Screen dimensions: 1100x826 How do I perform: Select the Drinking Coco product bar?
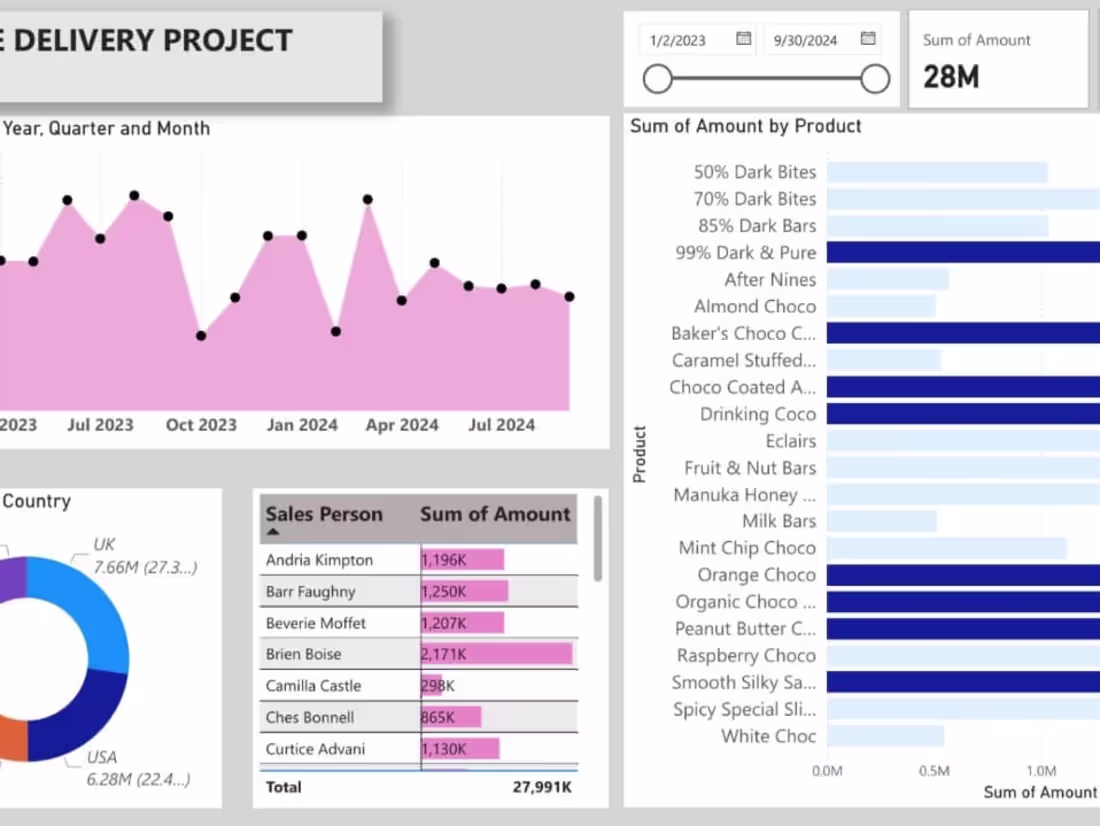tap(963, 414)
